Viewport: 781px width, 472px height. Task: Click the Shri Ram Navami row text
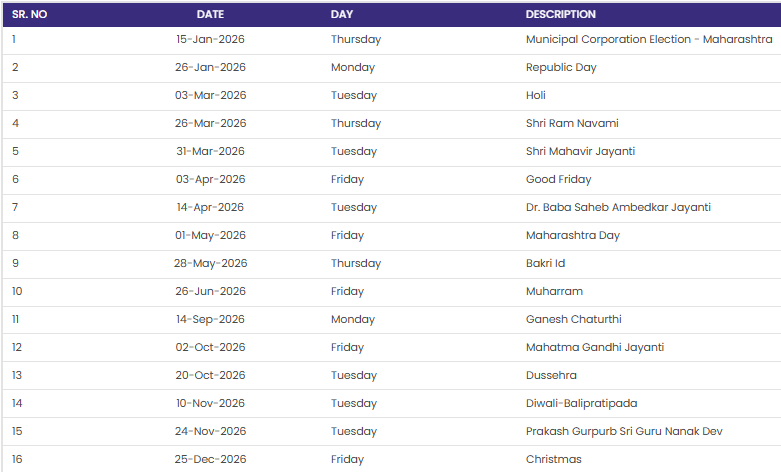(572, 123)
